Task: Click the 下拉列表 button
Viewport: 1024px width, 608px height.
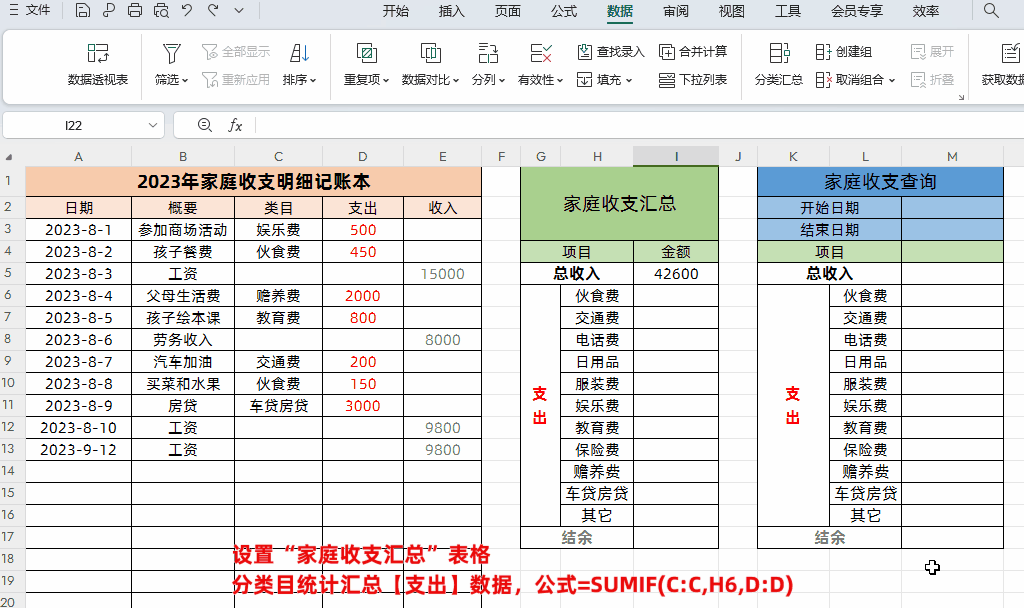Action: (693, 80)
